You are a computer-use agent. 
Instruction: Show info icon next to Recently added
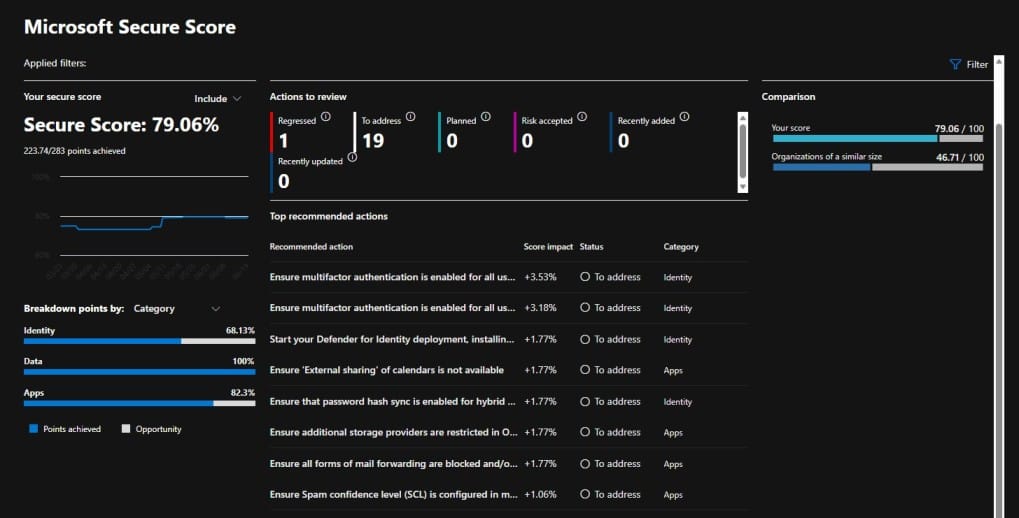point(684,117)
